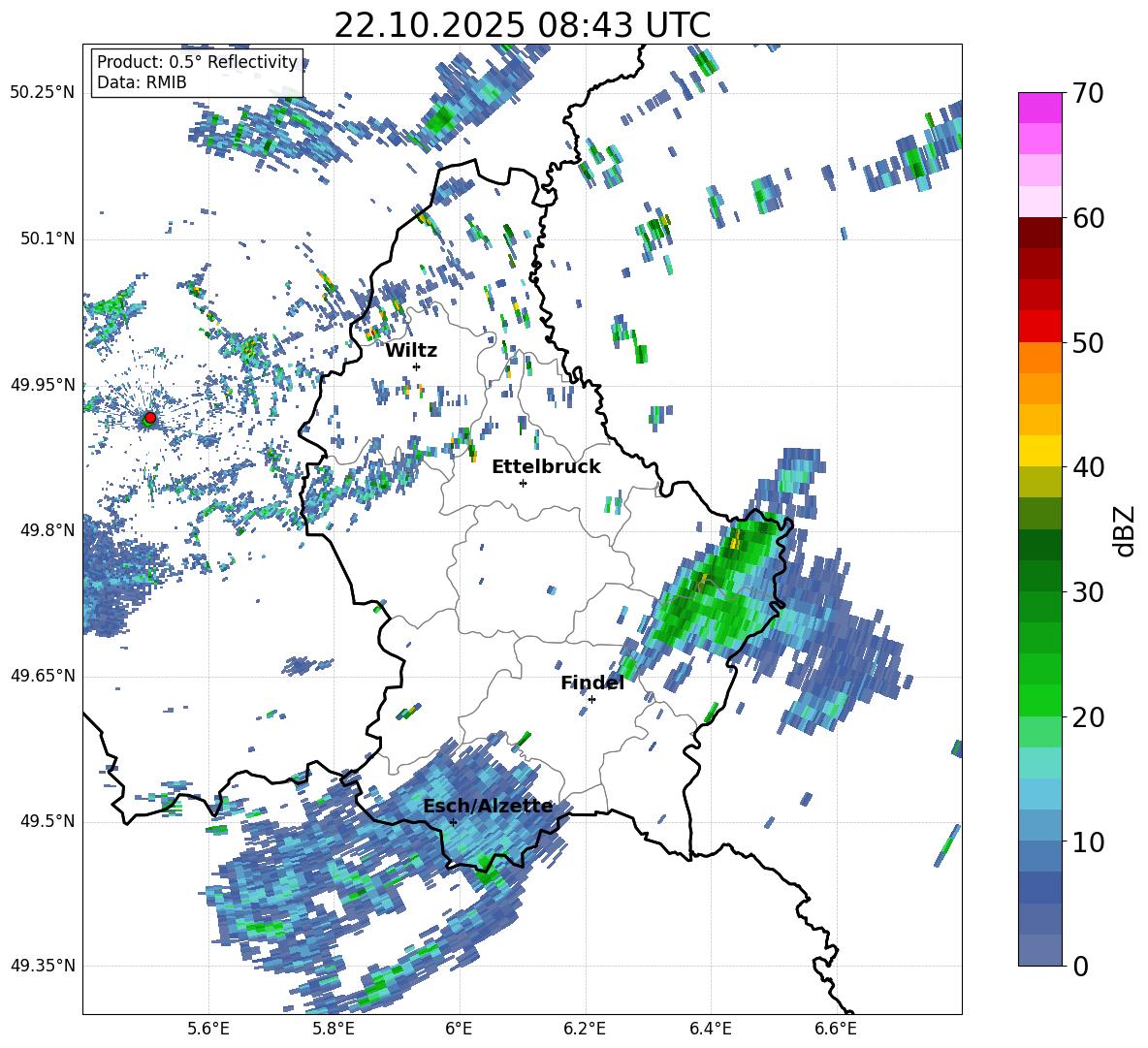The height and width of the screenshot is (1048, 1148).
Task: Click the 49.35°N latitude label
Action: point(43,966)
